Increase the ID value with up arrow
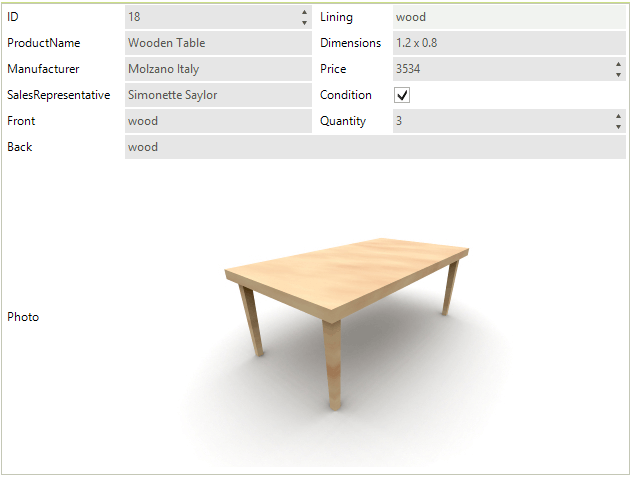 point(304,12)
